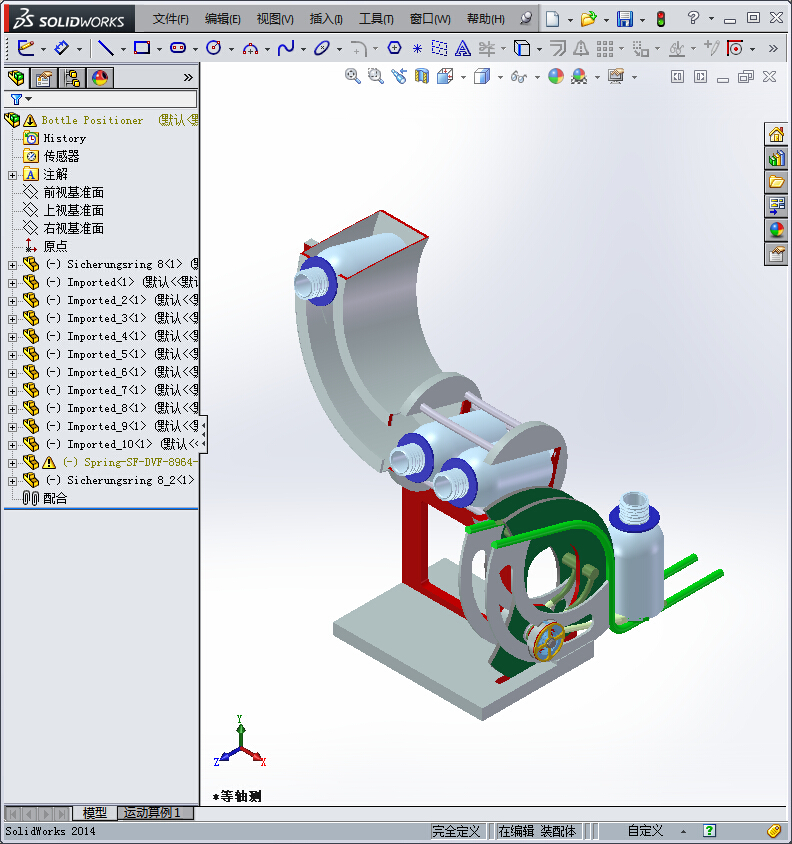The image size is (792, 844).
Task: Switch to the 模型 tab
Action: tap(94, 813)
